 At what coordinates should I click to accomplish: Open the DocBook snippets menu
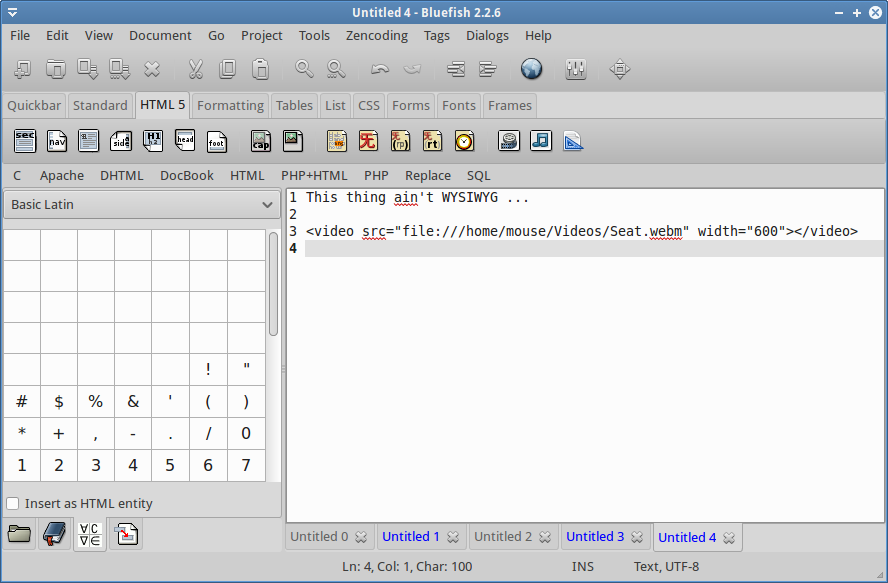(x=186, y=176)
